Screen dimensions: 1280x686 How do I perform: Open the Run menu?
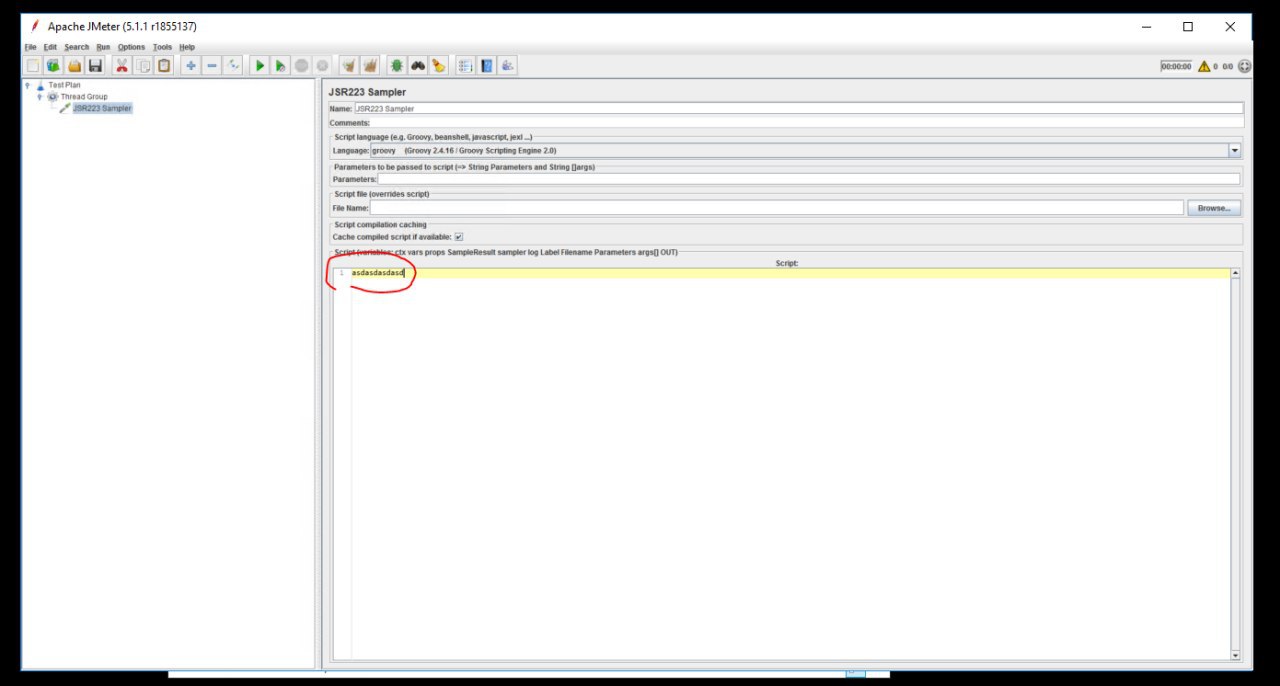103,47
